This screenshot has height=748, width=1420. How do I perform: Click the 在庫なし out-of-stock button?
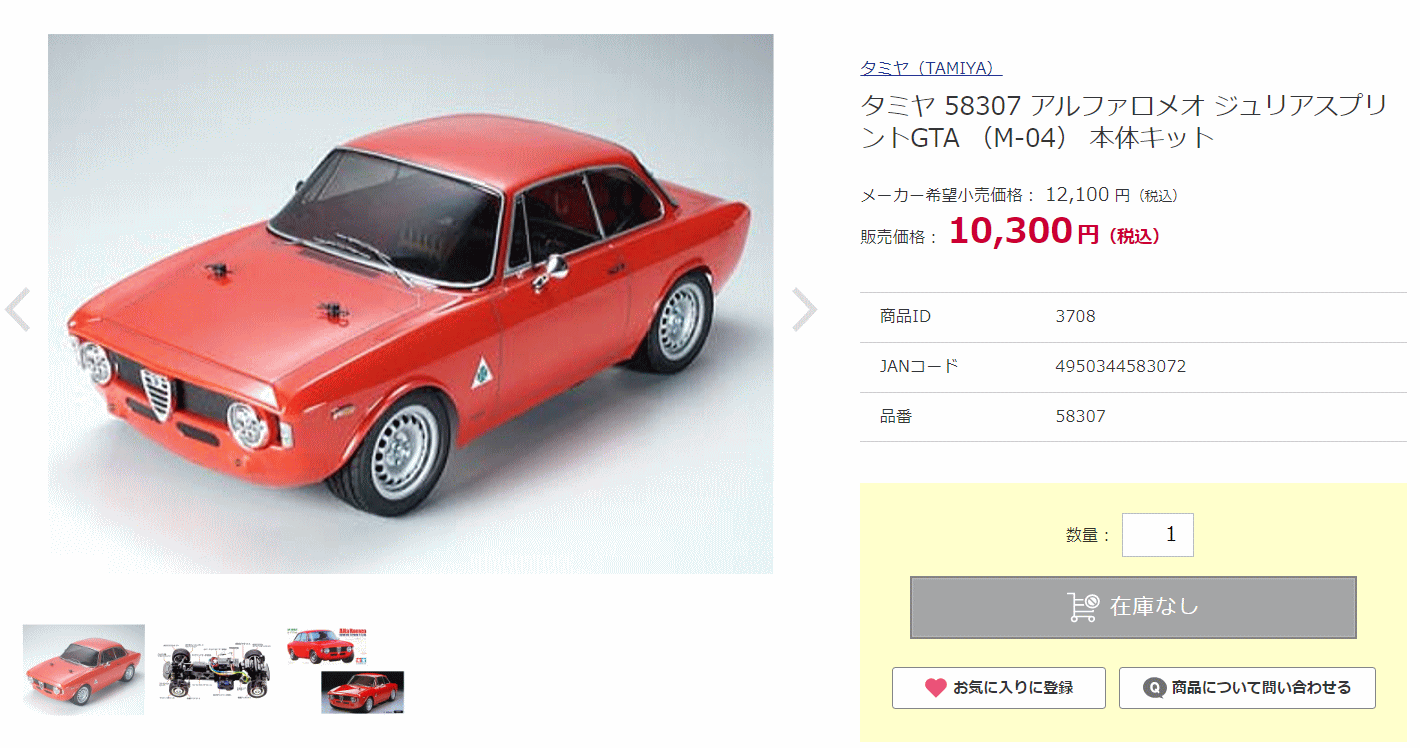point(1133,607)
